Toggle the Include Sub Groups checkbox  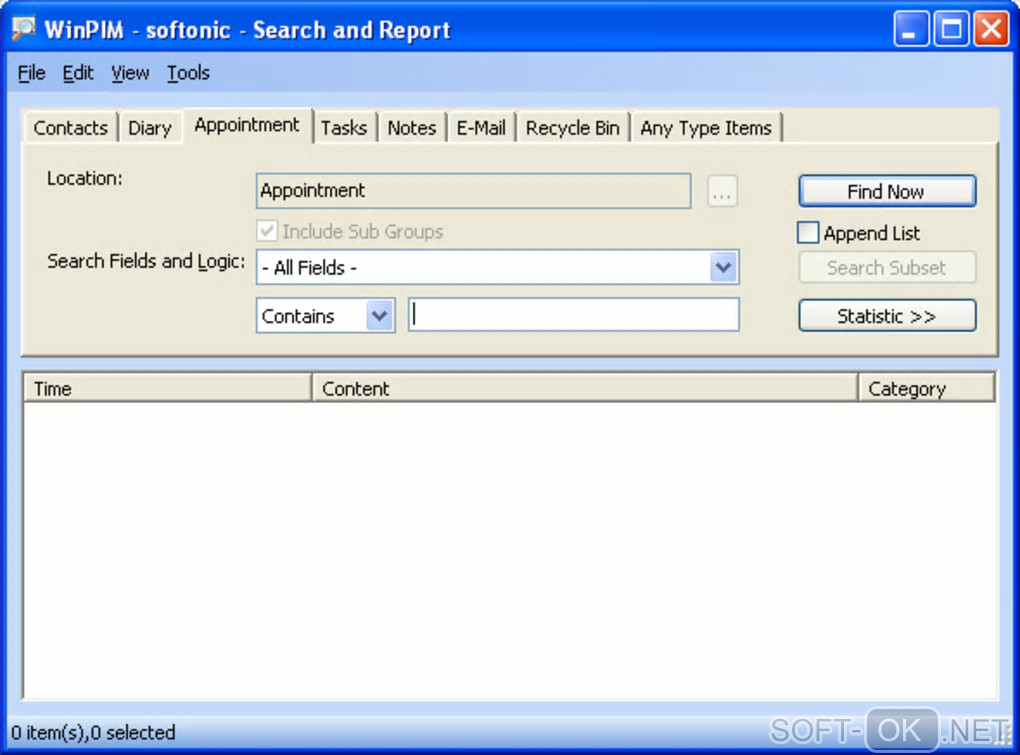[267, 231]
